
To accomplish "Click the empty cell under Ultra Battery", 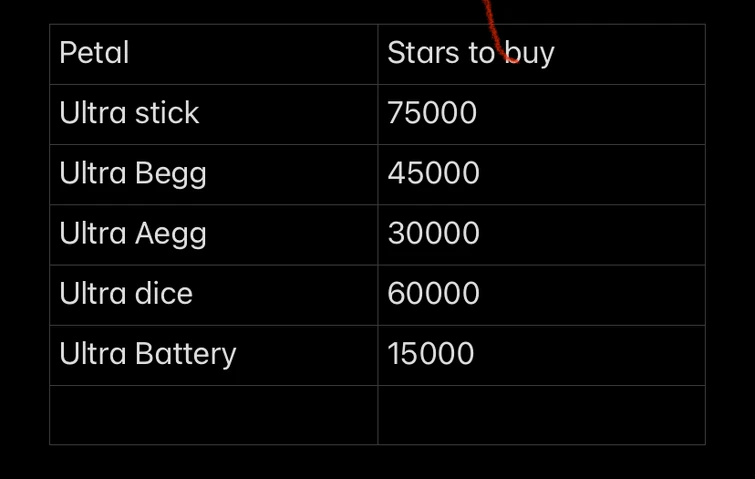I will tap(213, 415).
